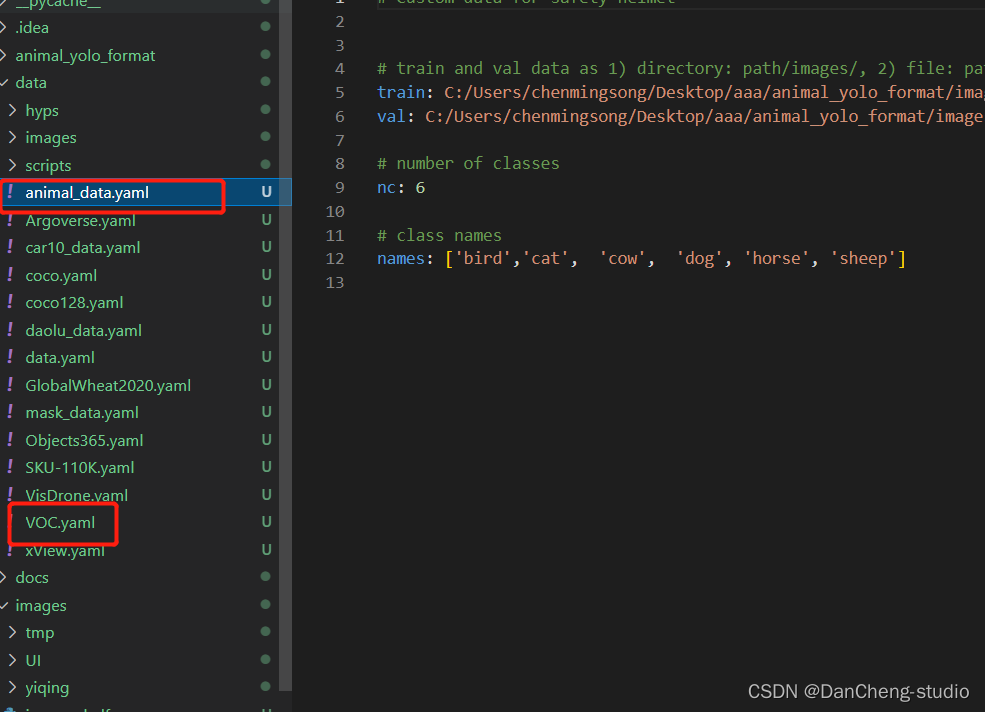Expand the hyps folder
The image size is (985, 712).
[x=12, y=110]
